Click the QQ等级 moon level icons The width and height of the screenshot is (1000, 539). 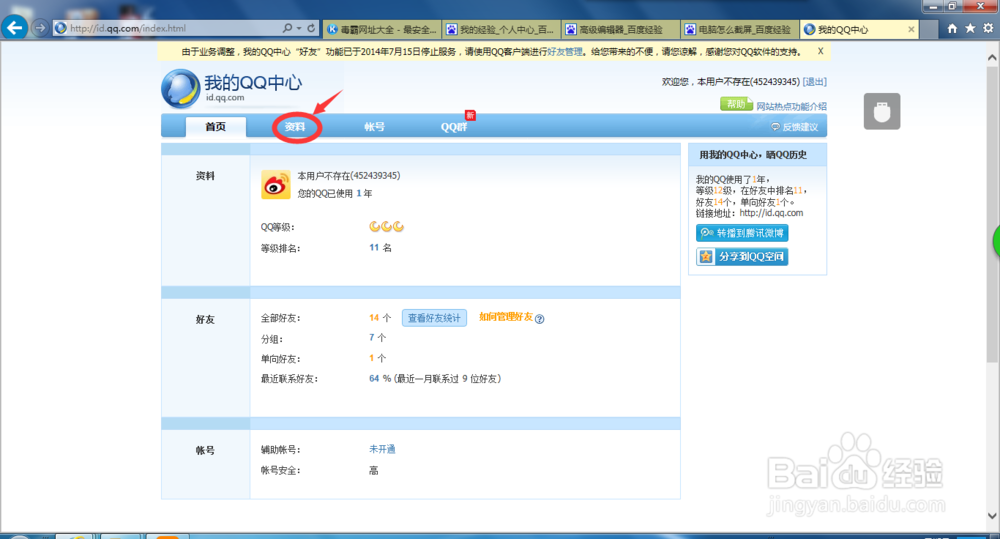click(386, 226)
